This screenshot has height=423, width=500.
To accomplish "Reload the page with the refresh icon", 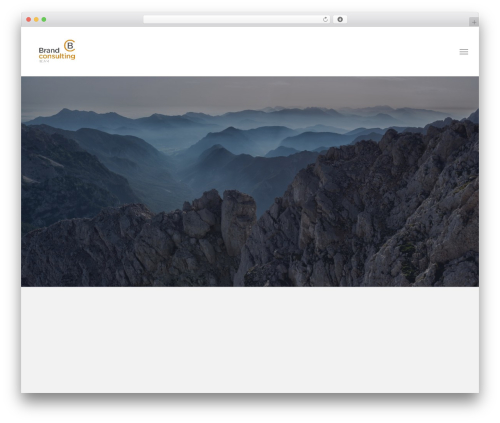I will coord(325,20).
